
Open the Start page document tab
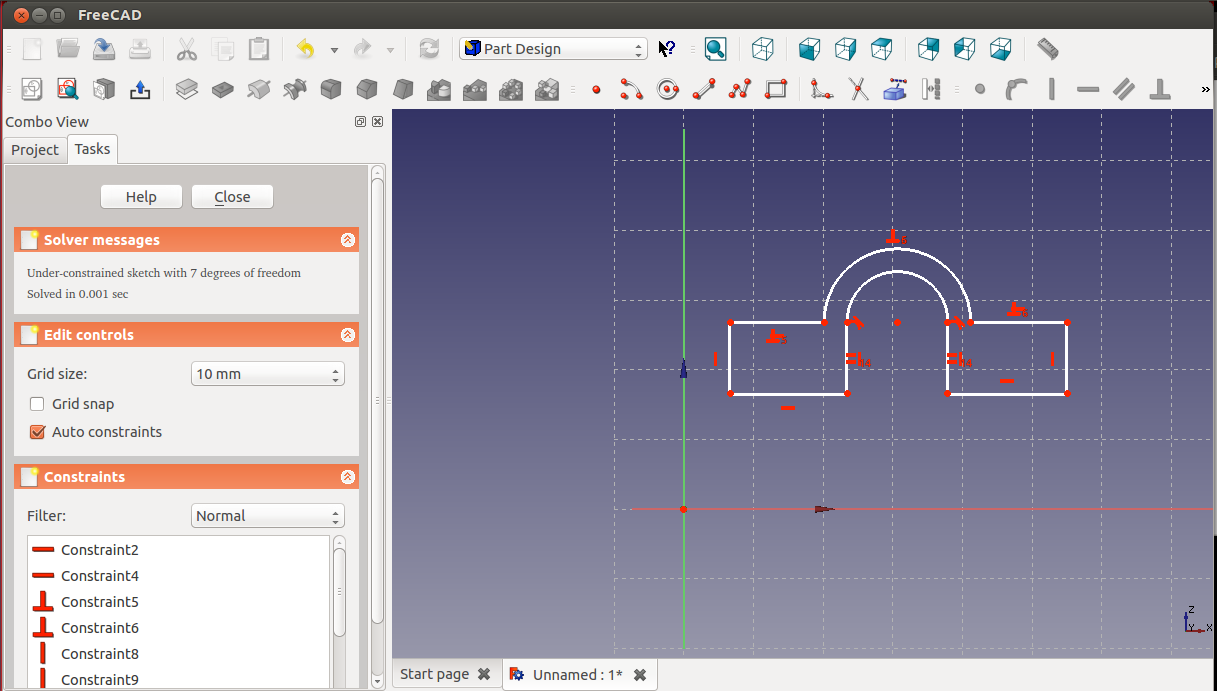click(434, 674)
